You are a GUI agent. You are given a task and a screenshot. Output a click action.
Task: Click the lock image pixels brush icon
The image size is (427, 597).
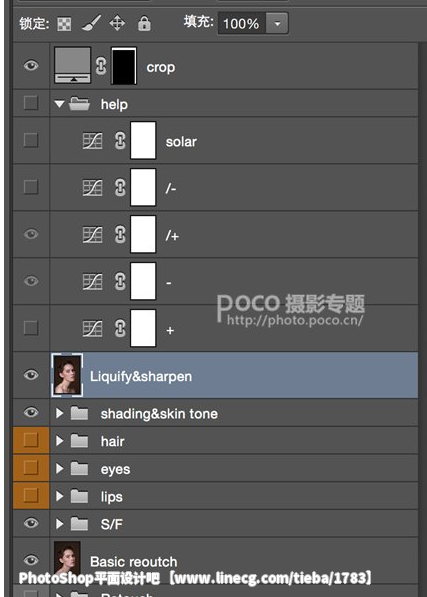click(91, 24)
